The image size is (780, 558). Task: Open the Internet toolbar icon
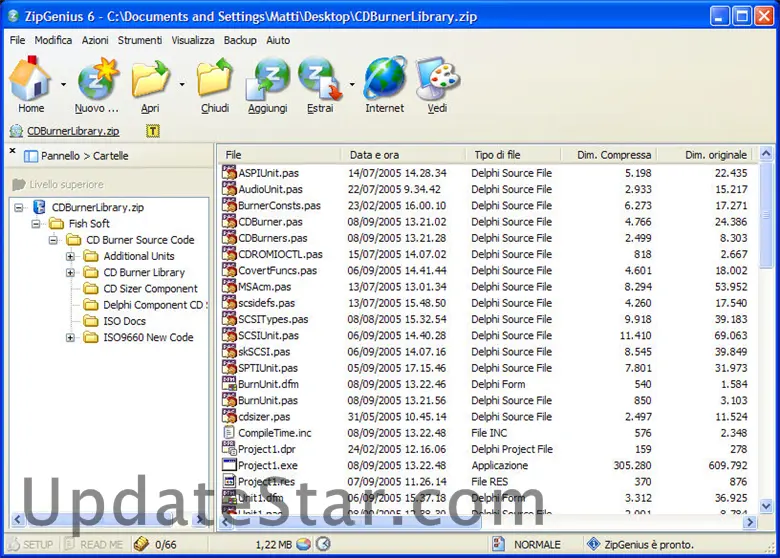pyautogui.click(x=385, y=79)
